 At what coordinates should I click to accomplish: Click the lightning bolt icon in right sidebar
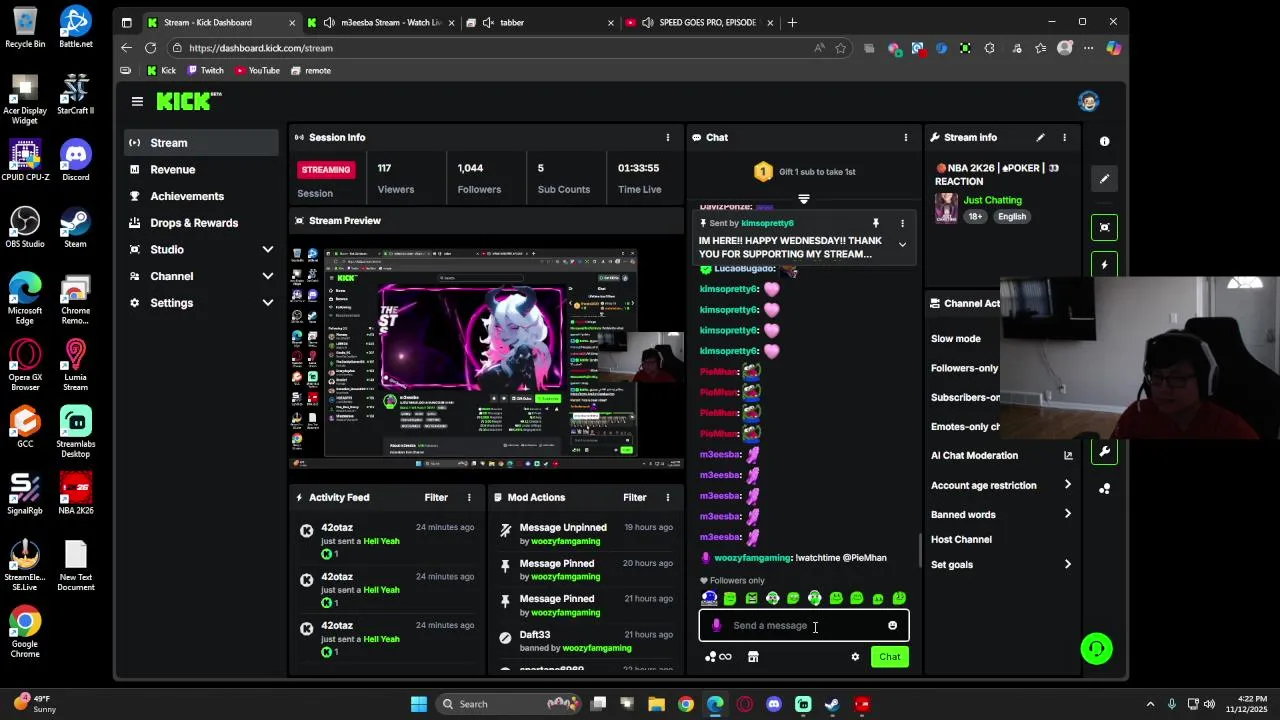(1104, 265)
